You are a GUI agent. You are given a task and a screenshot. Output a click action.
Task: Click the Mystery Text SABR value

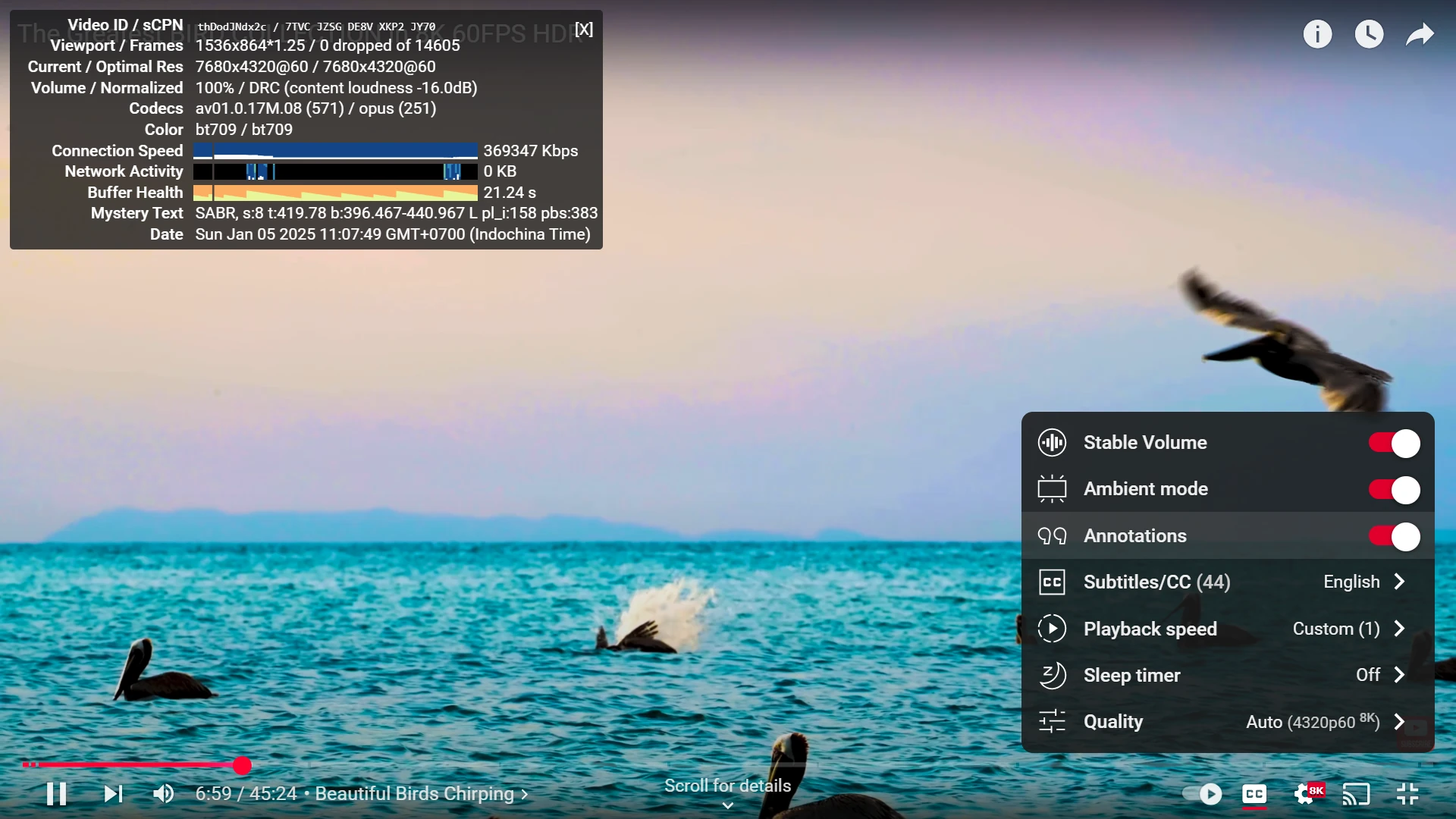(x=397, y=213)
